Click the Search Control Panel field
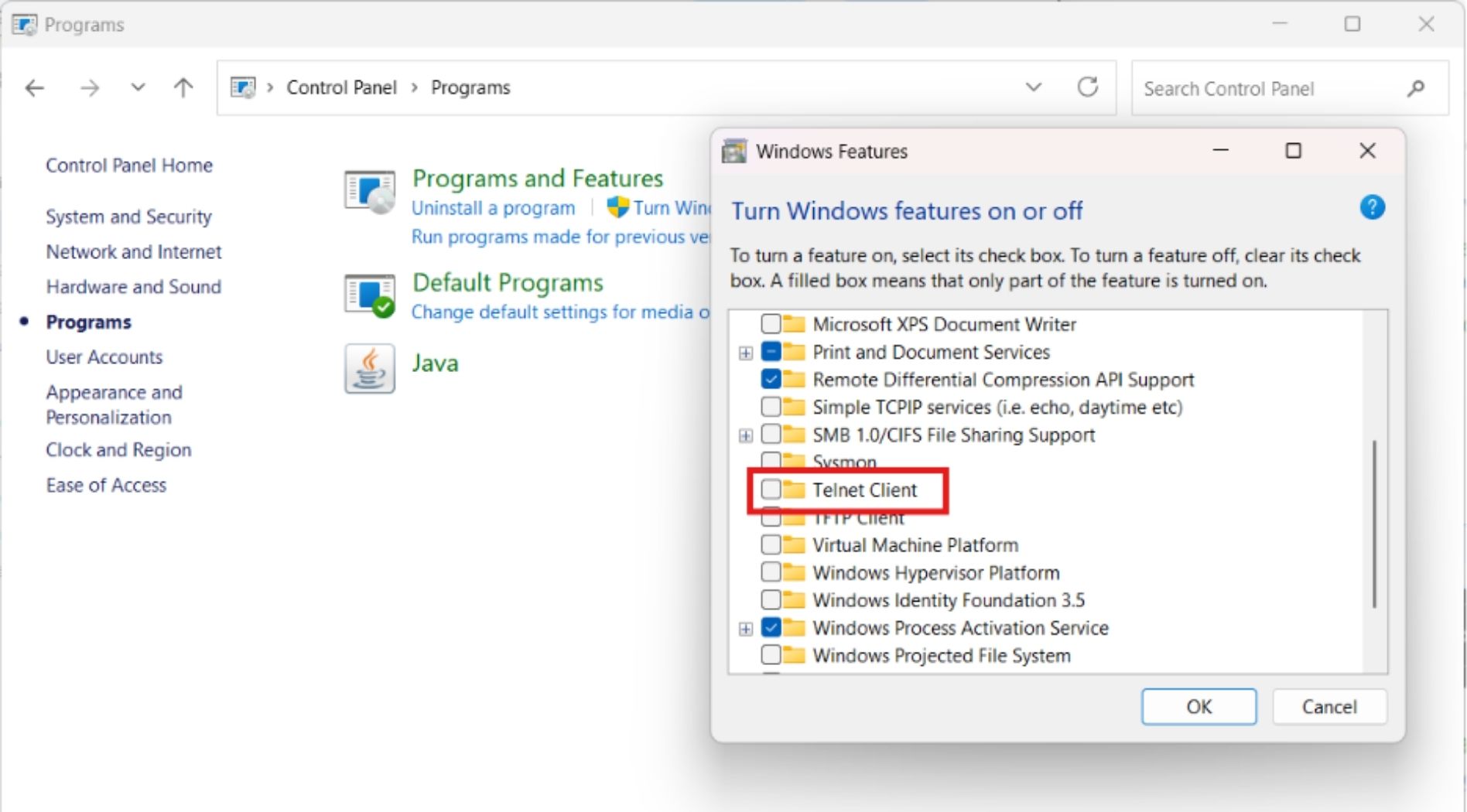1467x812 pixels. tap(1289, 88)
